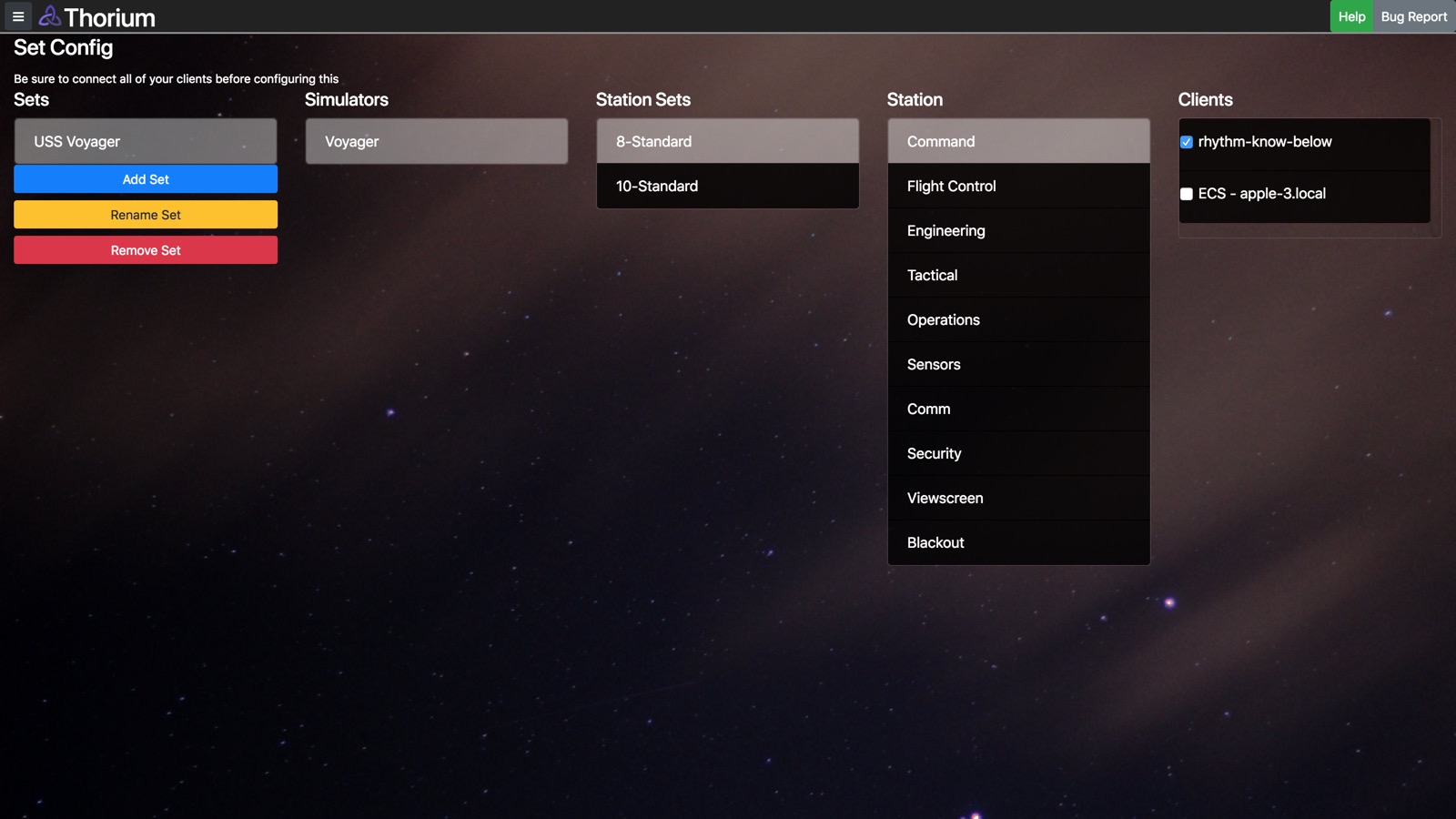Click the Thorium logo icon

tap(49, 16)
